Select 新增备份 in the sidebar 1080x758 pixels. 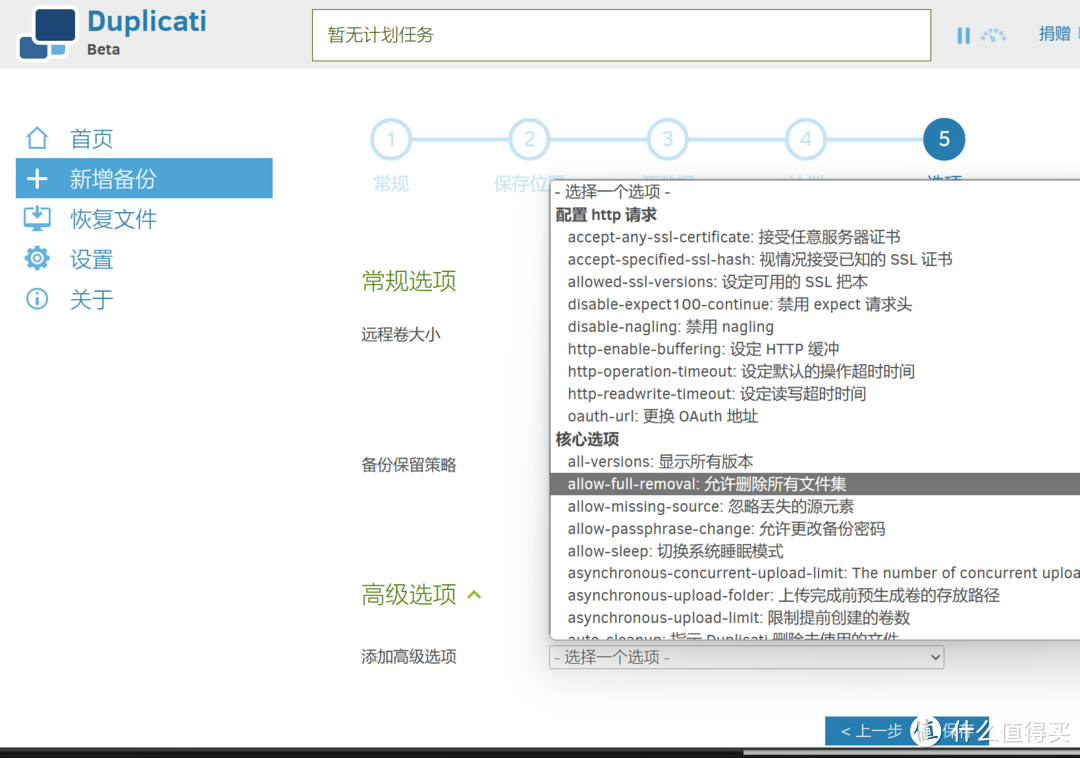144,178
